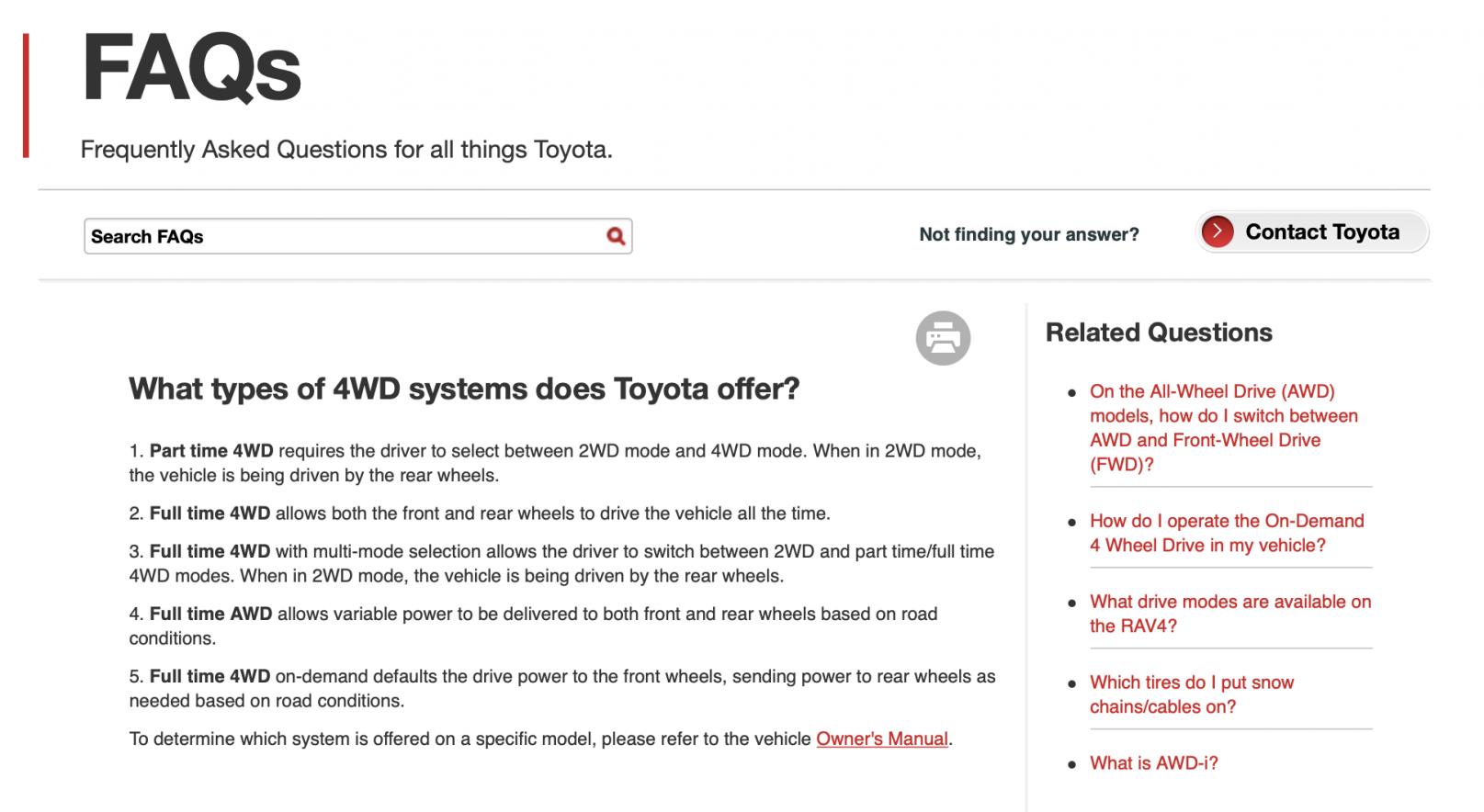1484x812 pixels.
Task: Open the Owner's Manual link
Action: (882, 739)
